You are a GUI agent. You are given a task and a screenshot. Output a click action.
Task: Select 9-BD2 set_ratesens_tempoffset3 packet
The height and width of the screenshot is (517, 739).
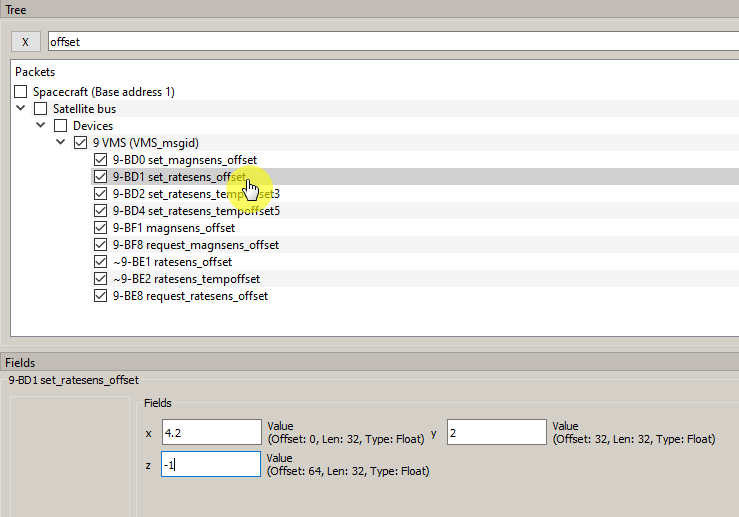coord(195,194)
